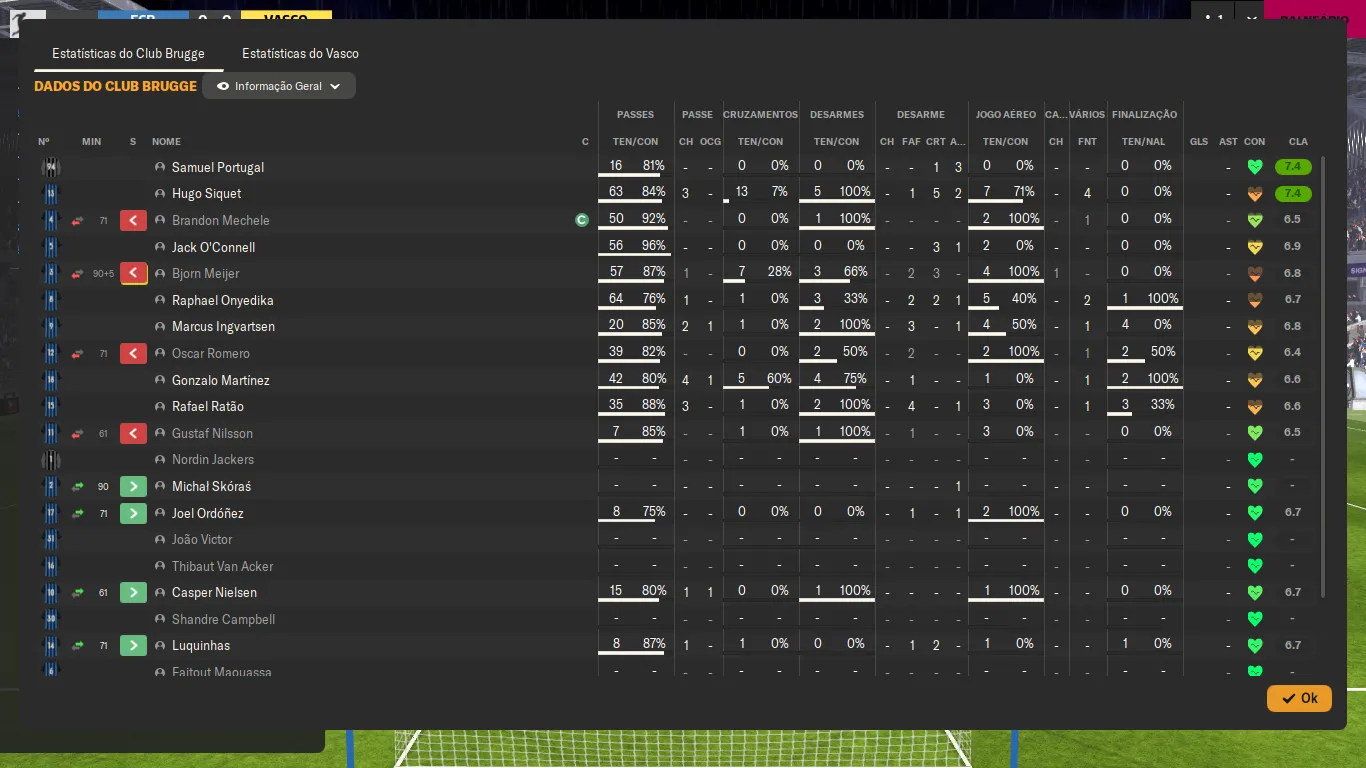Image resolution: width=1366 pixels, height=768 pixels.
Task: Click Oscar Romero's red substitution arrow
Action: coord(134,353)
